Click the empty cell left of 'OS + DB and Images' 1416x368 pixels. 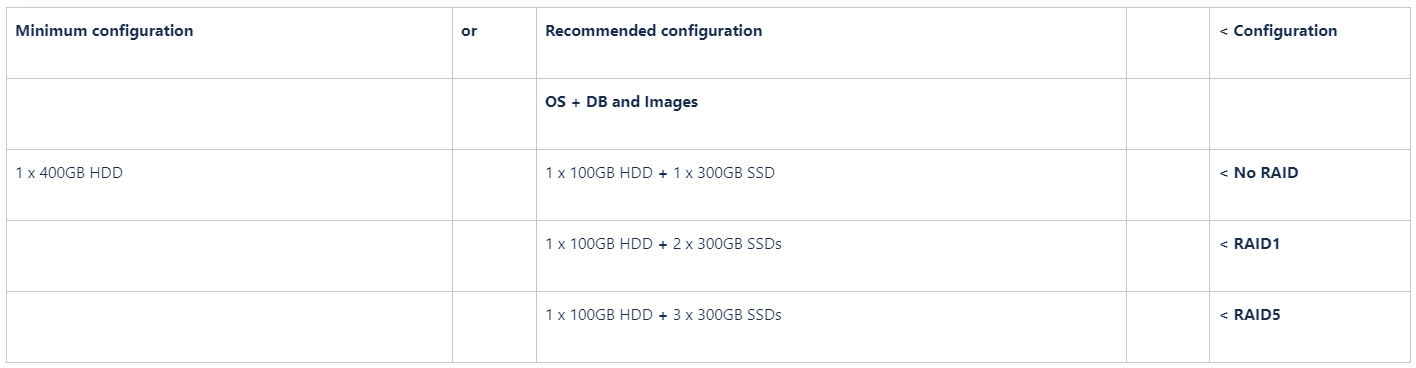[494, 114]
